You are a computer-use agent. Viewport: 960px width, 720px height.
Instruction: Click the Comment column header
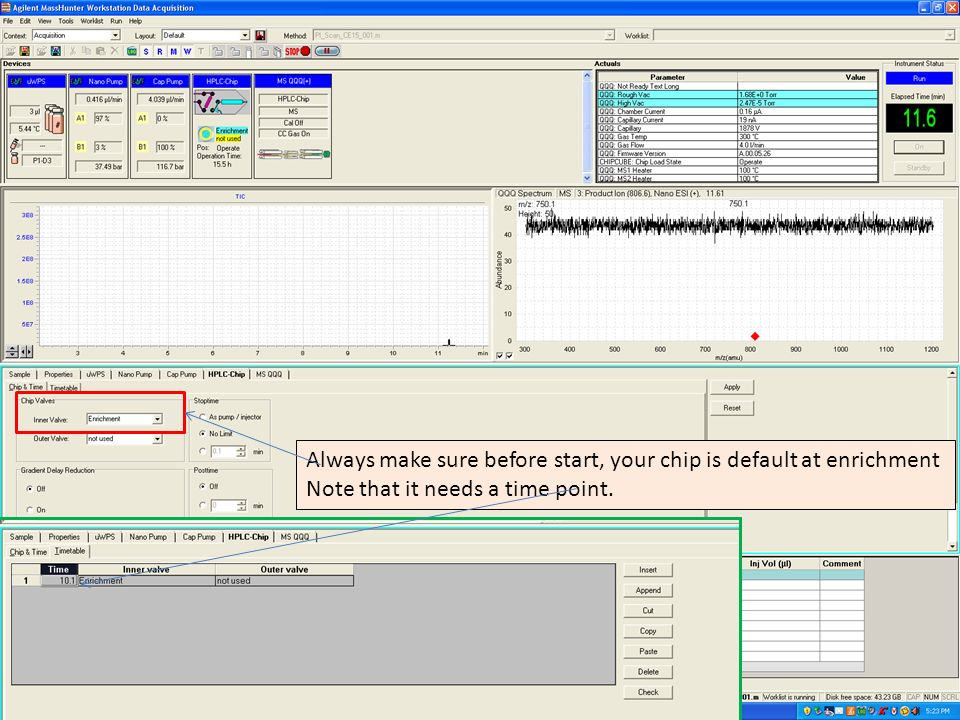[842, 563]
